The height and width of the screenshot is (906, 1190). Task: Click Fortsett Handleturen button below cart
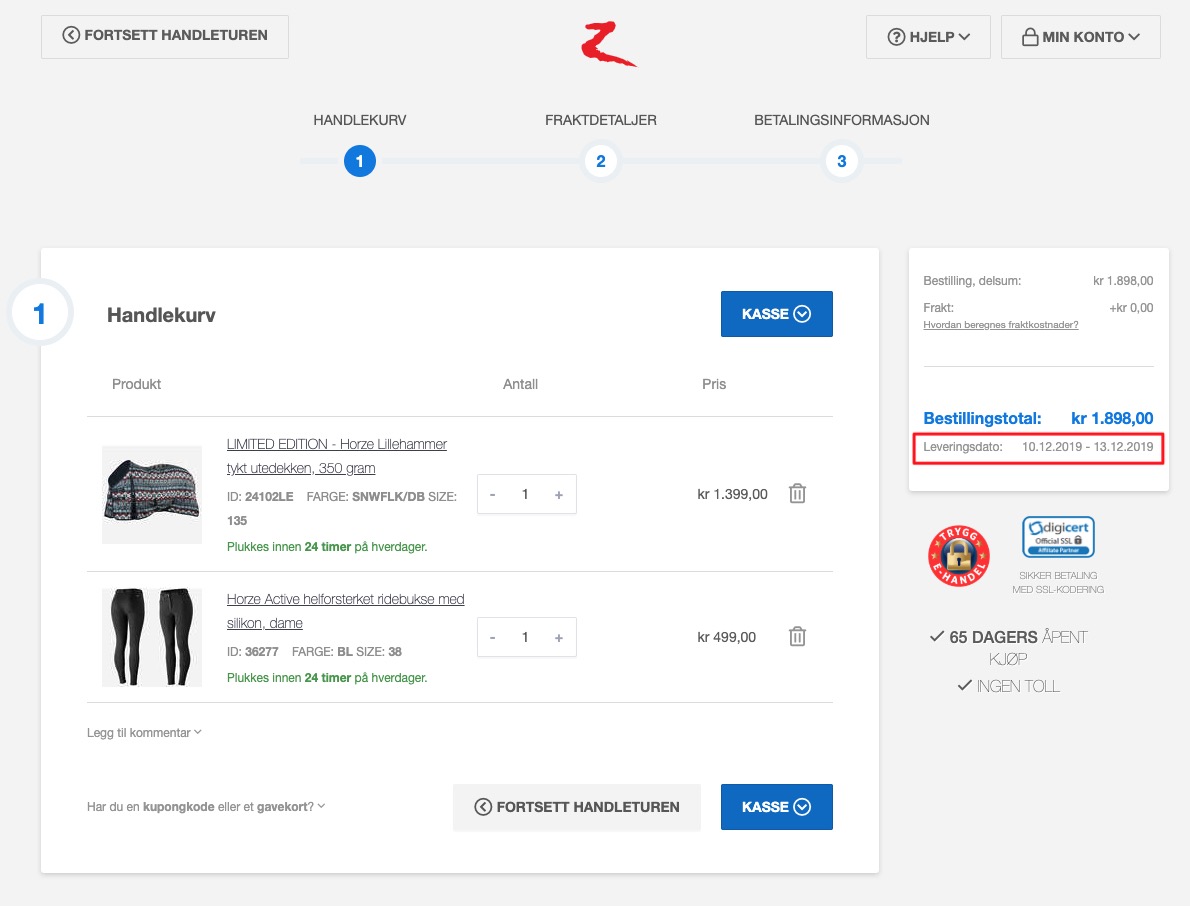(577, 807)
